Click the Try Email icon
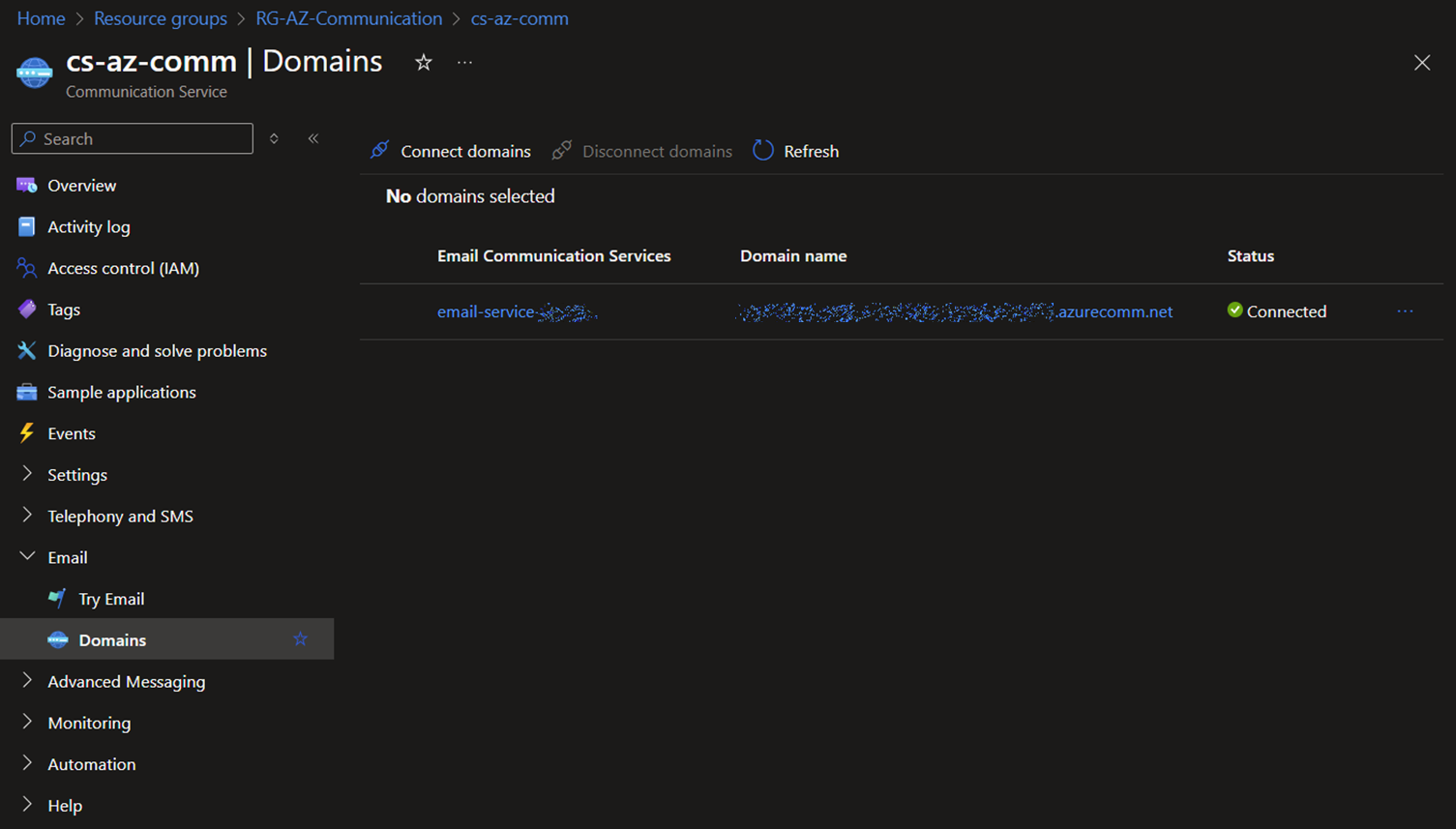 tap(57, 599)
